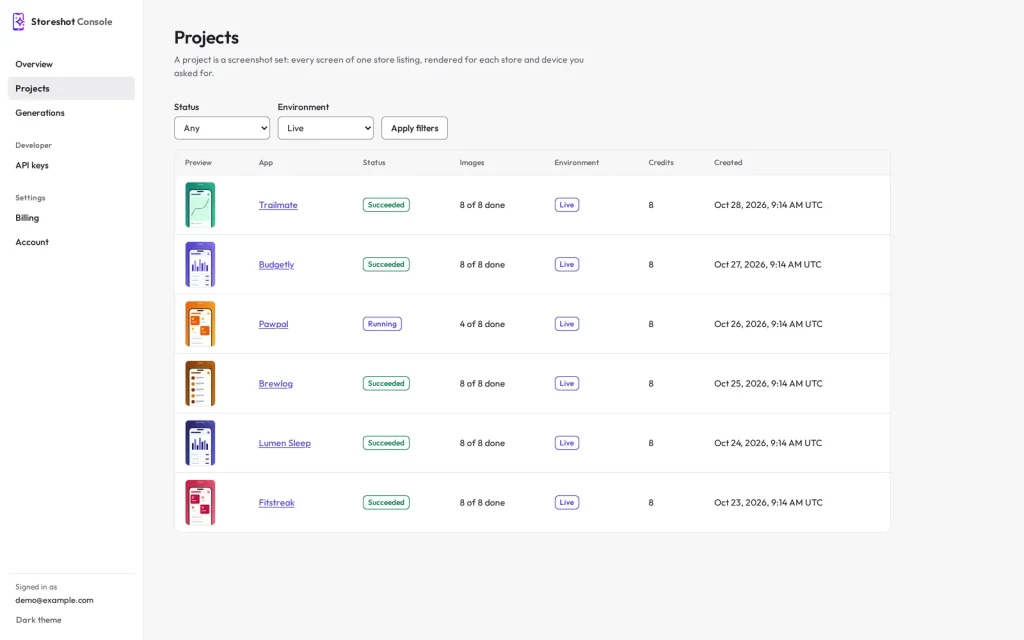Click the Projects page heading
Viewport: 1024px width, 640px height.
pyautogui.click(x=206, y=38)
